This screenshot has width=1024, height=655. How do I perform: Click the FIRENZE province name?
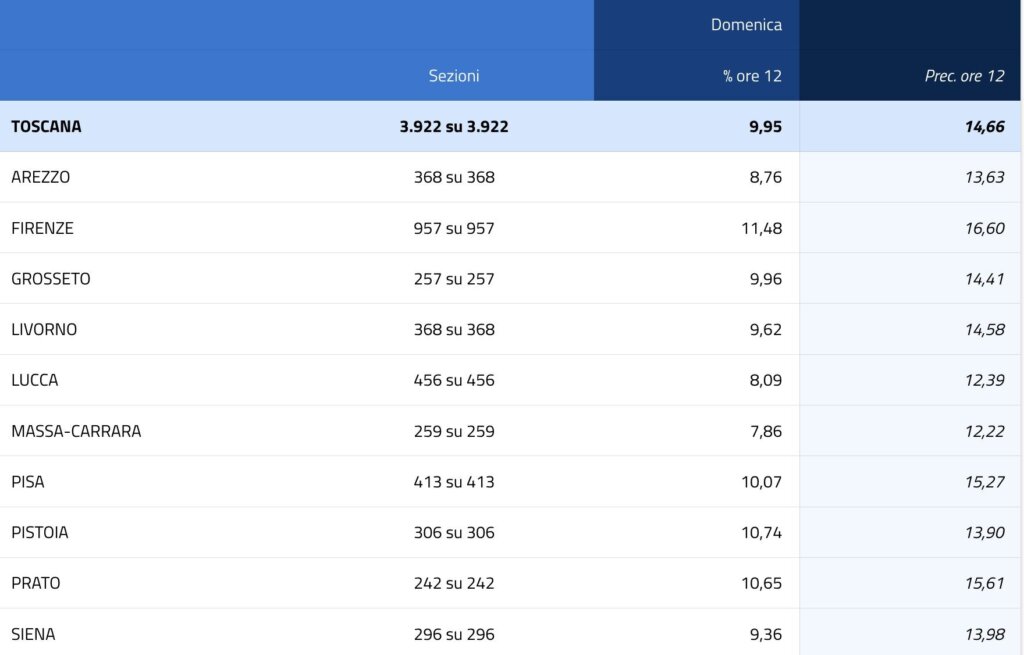tap(42, 228)
